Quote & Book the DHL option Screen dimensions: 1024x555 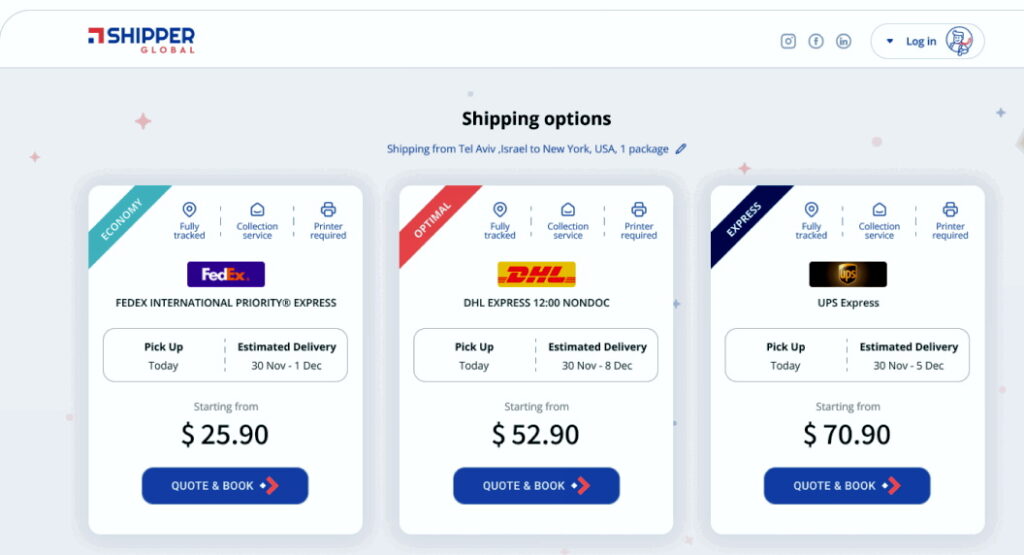click(536, 486)
